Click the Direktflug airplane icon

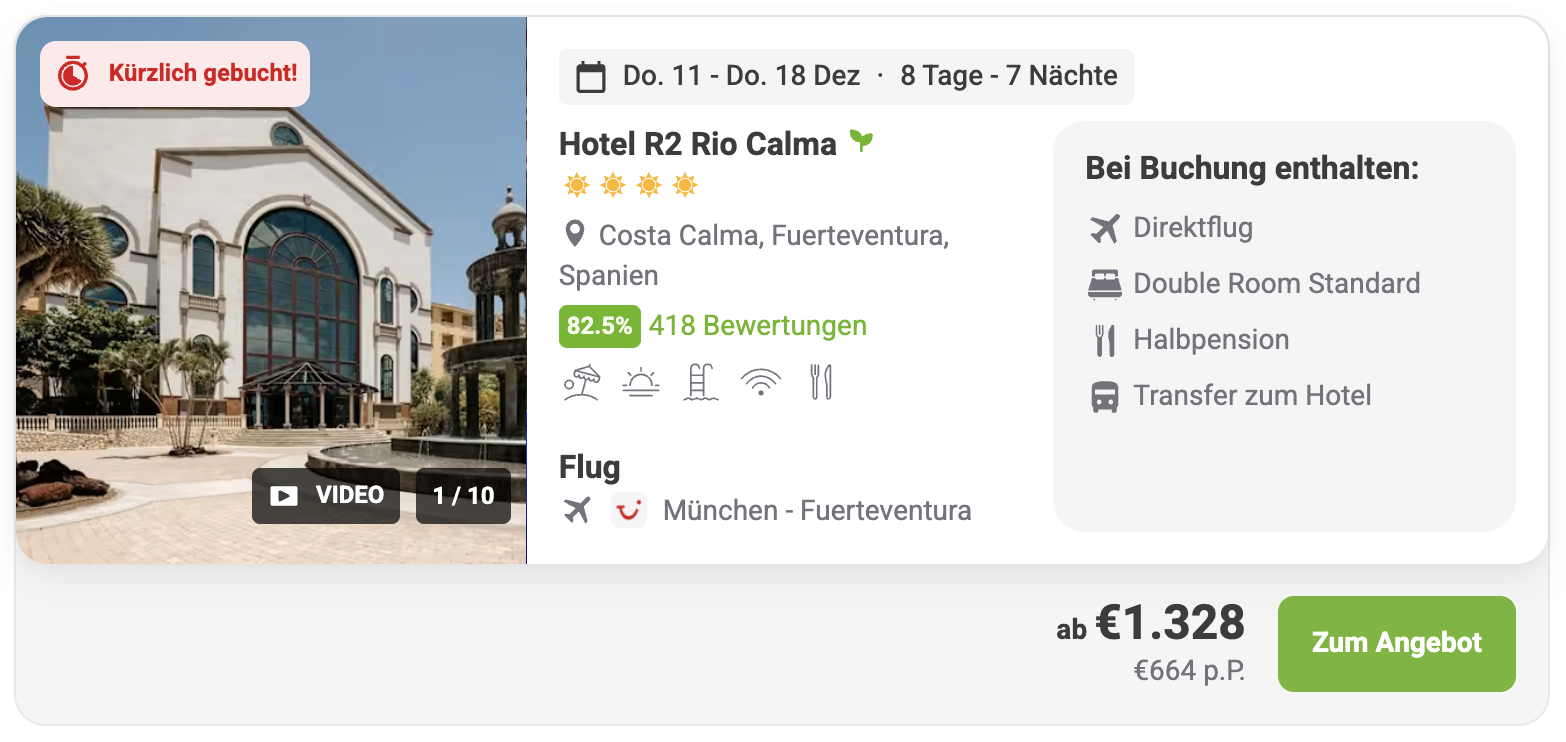1104,228
